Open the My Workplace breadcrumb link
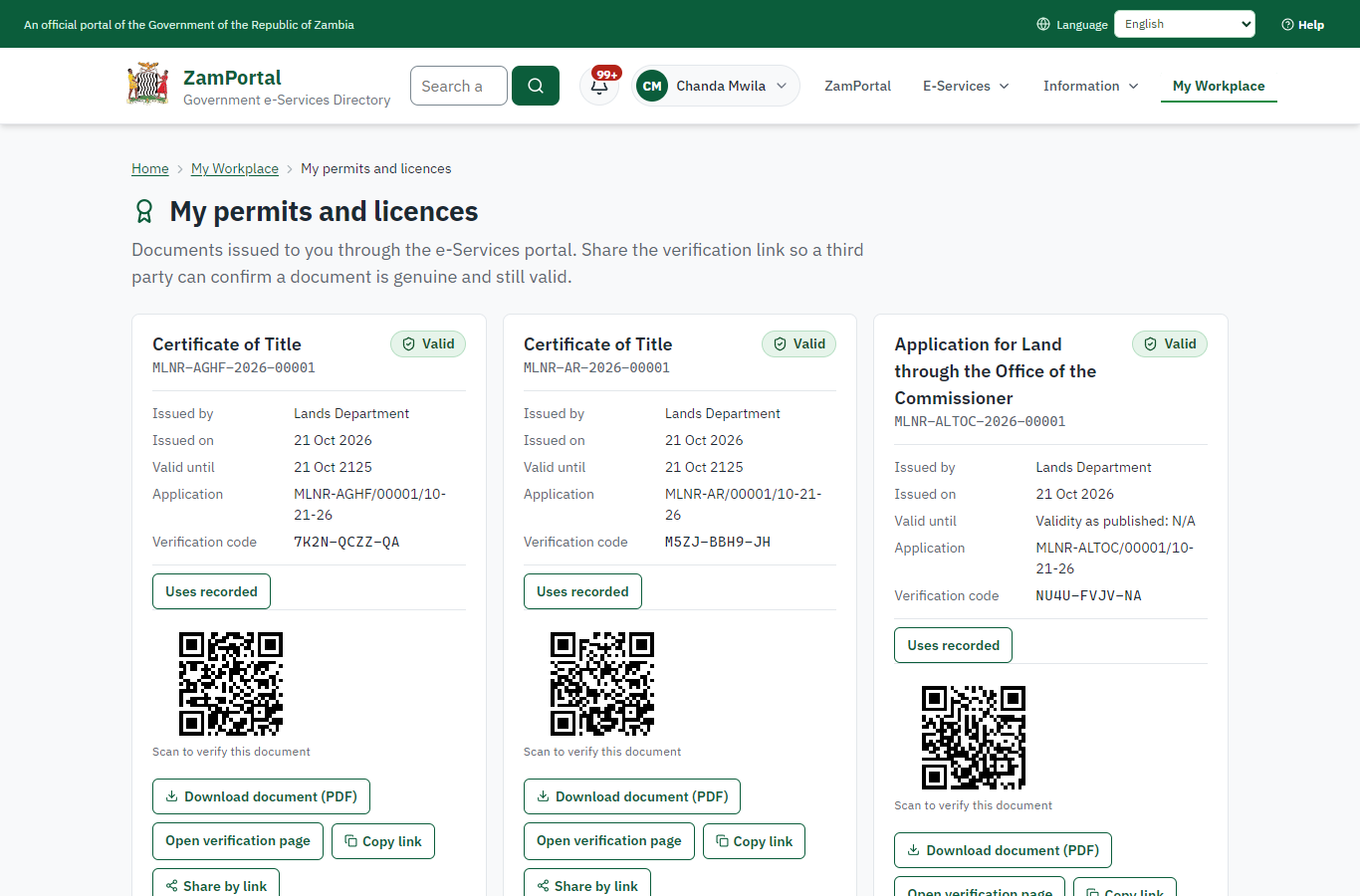This screenshot has width=1360, height=896. [x=235, y=168]
